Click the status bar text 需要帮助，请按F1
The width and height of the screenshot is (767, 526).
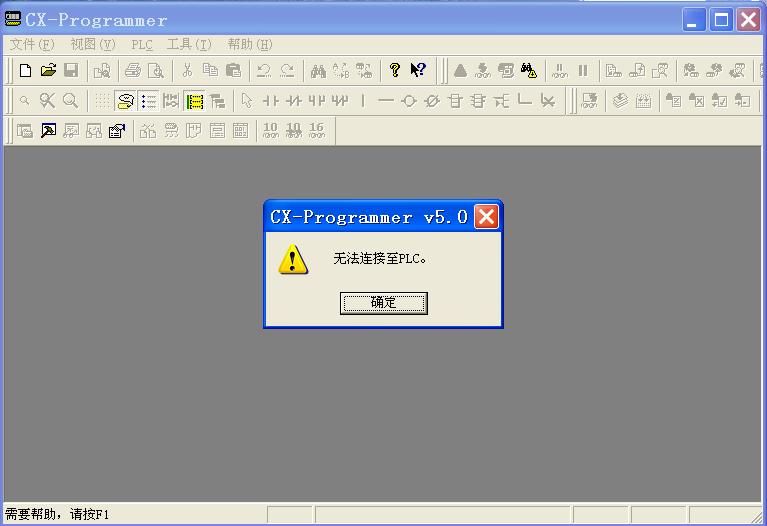pos(57,514)
